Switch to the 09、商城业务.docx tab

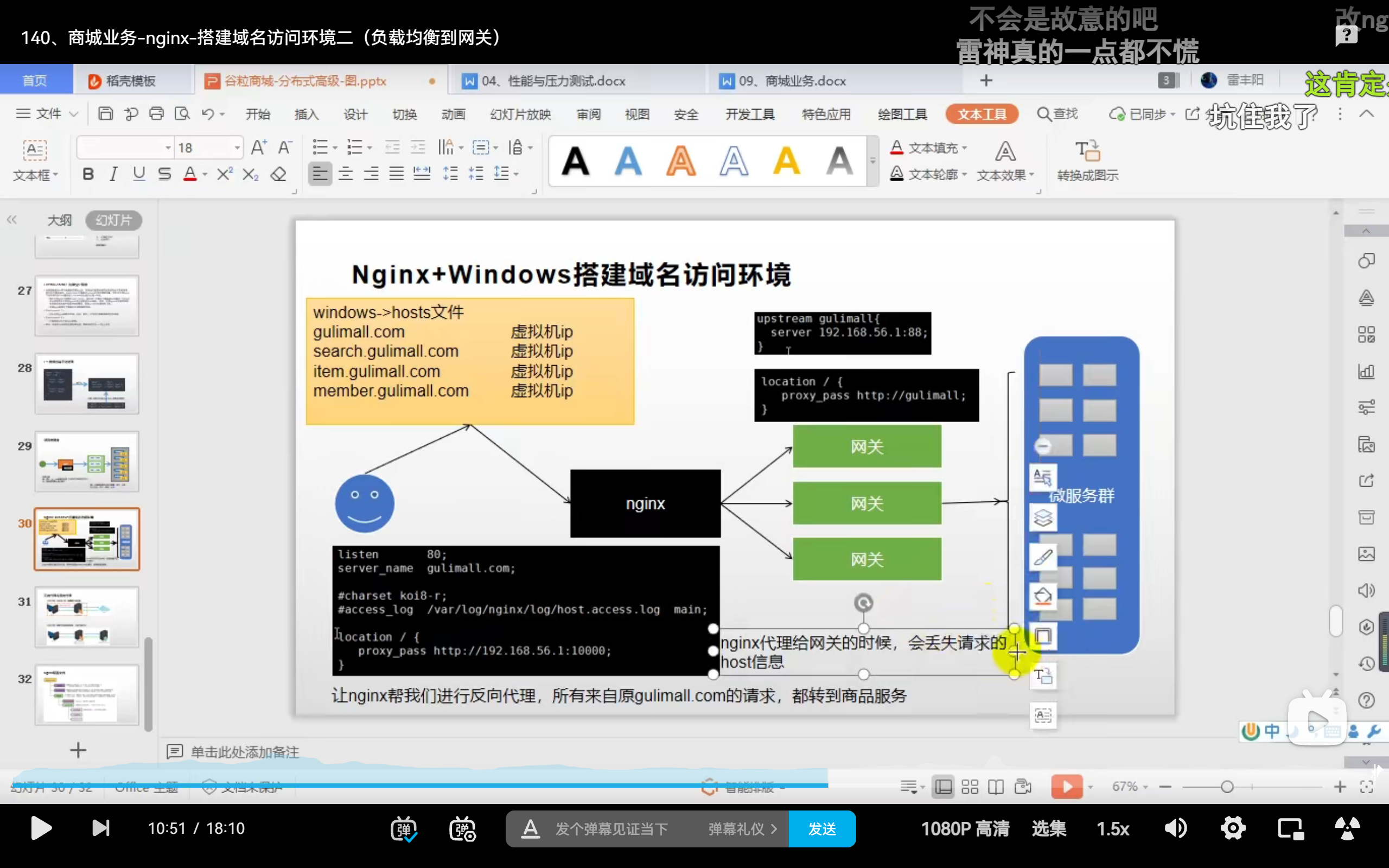pyautogui.click(x=792, y=81)
